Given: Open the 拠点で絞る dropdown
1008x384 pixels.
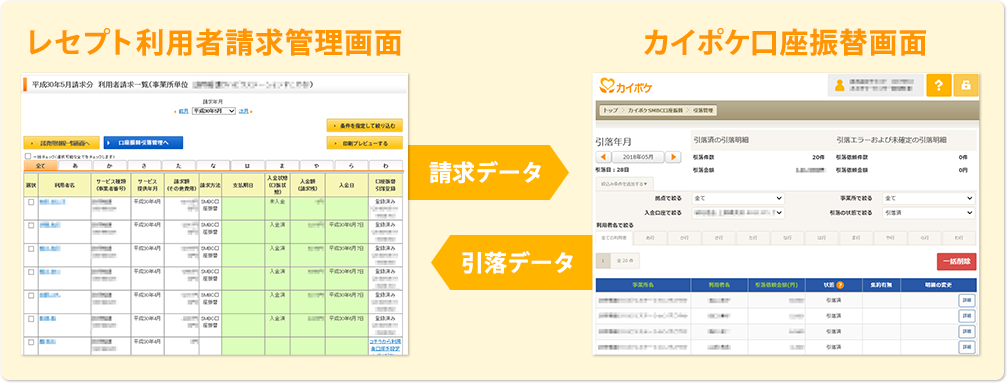Looking at the screenshot, I should pos(738,198).
